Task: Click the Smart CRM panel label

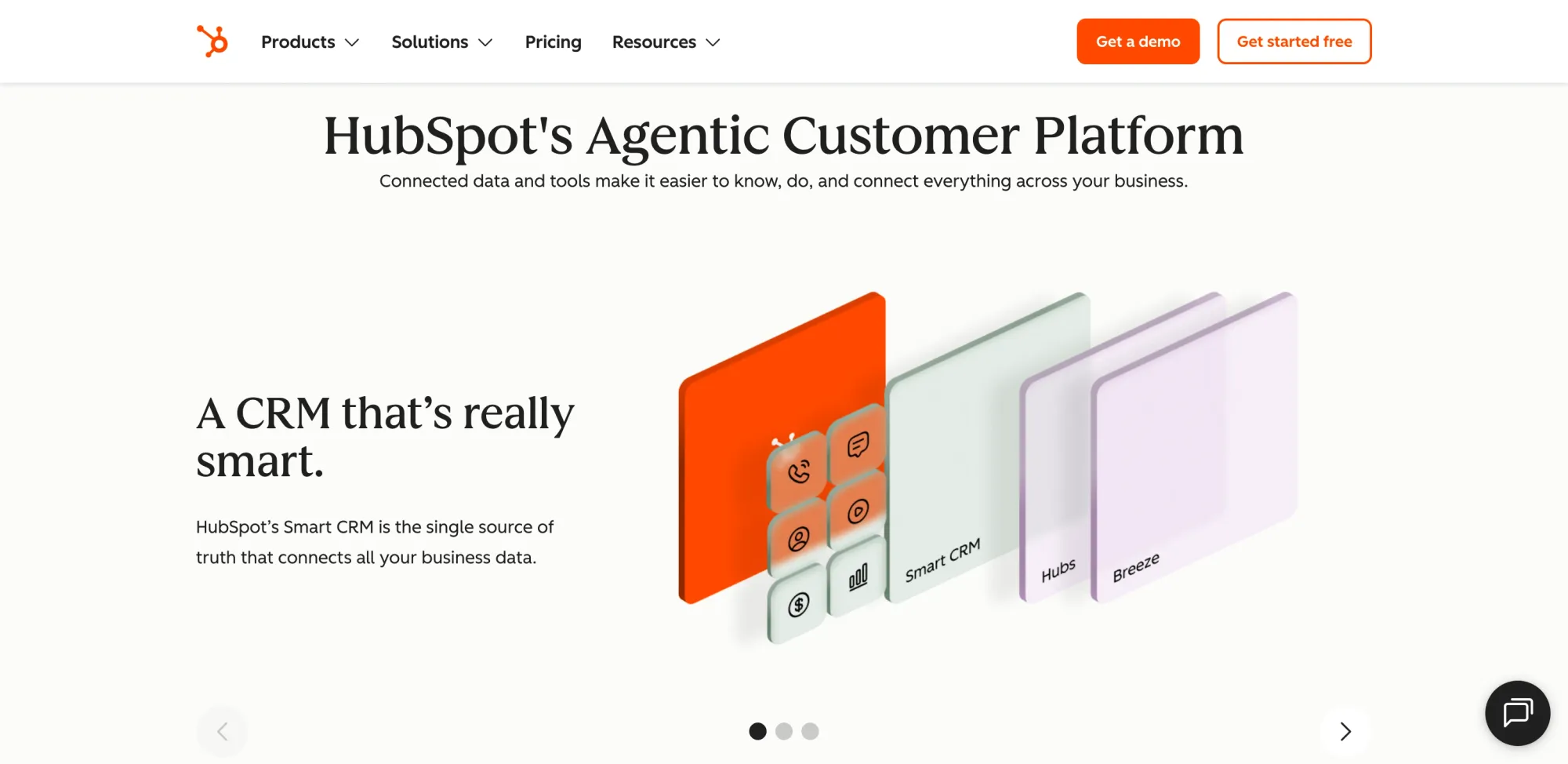Action: [942, 560]
